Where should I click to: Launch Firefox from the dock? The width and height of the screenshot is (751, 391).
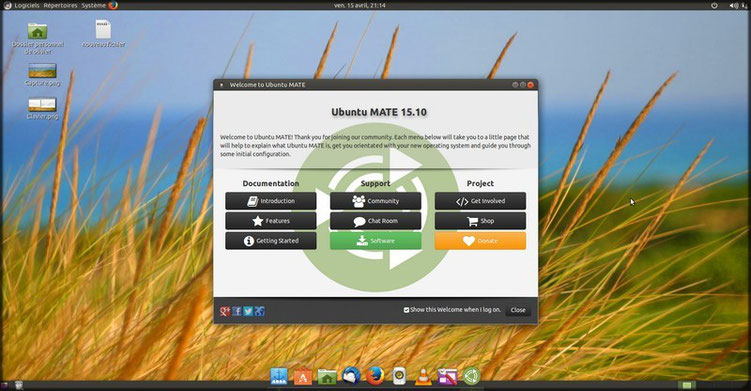(376, 376)
